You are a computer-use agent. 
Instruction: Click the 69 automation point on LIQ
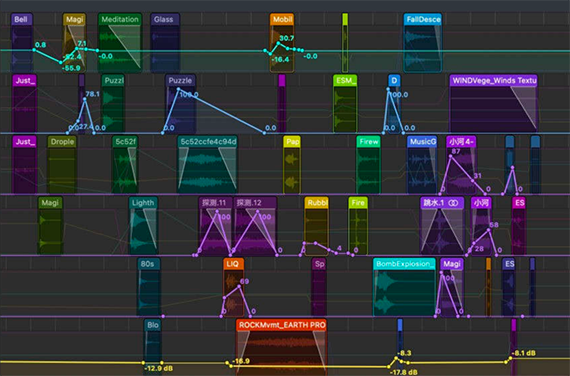point(239,286)
